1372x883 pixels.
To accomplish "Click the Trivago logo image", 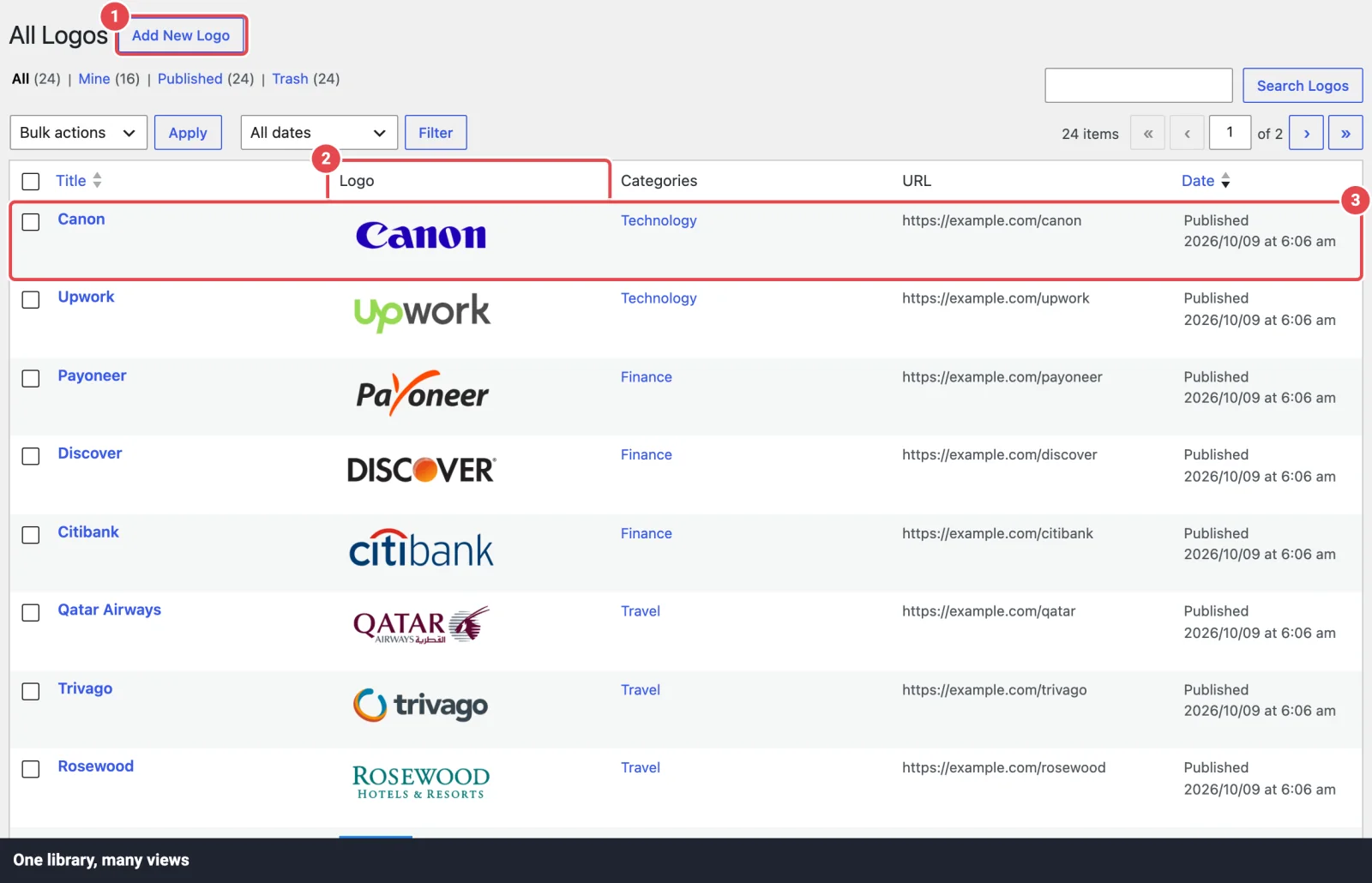I will point(421,705).
